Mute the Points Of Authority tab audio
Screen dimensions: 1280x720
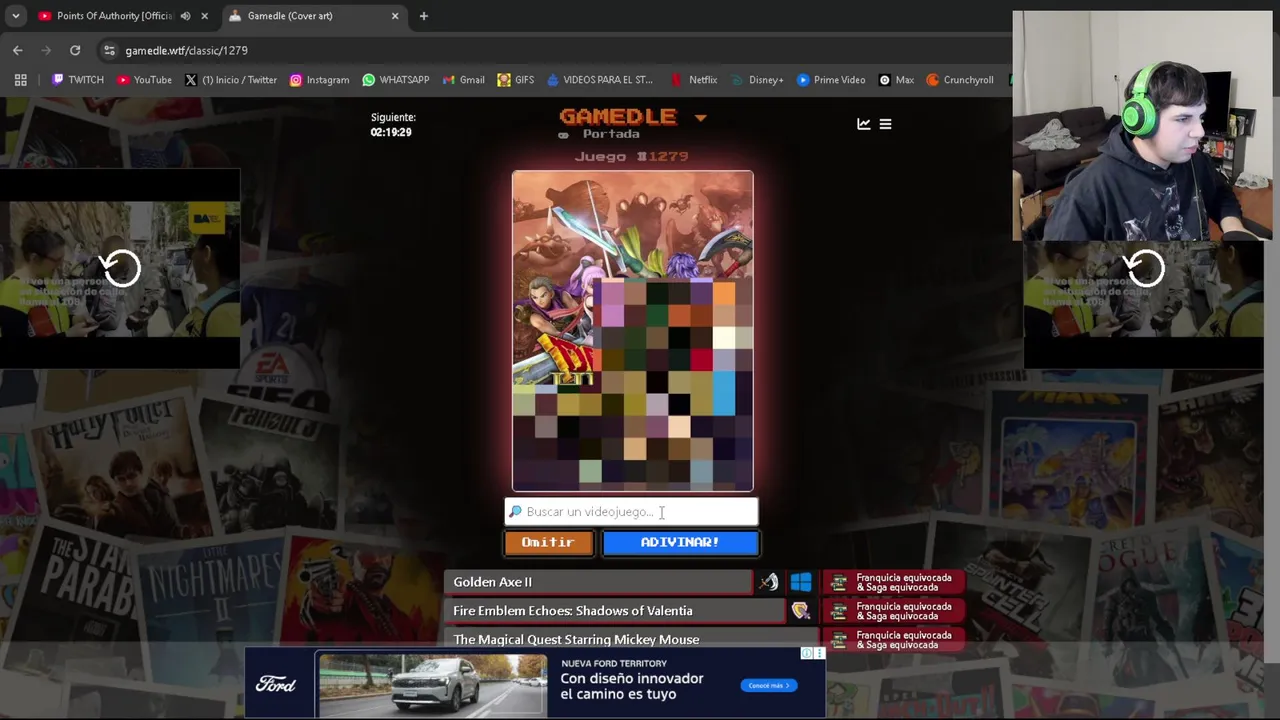tap(185, 16)
